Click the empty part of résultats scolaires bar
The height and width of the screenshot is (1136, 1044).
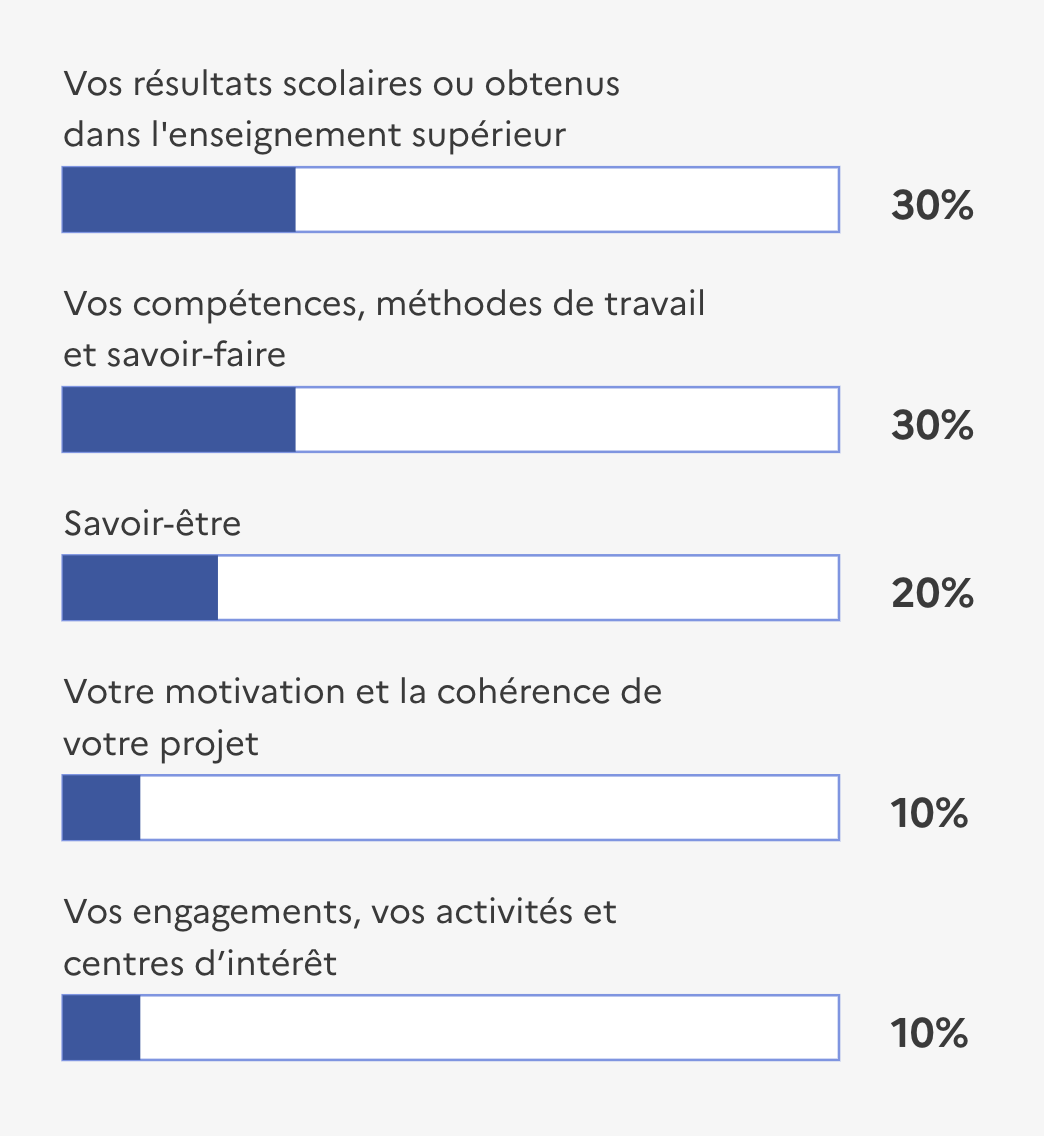tap(567, 200)
